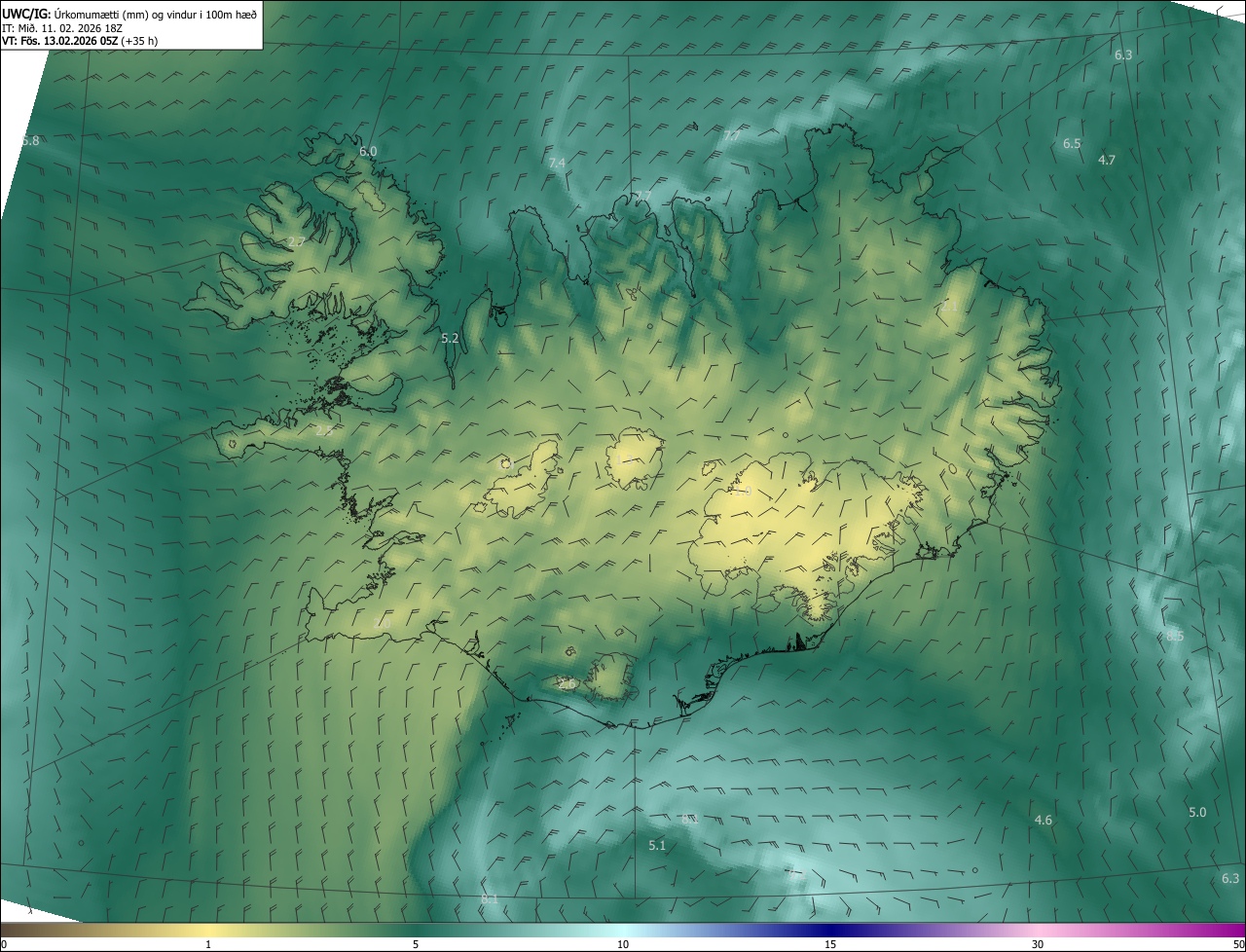
Task: Click the 4.6 value label on the map
Action: tap(1044, 821)
